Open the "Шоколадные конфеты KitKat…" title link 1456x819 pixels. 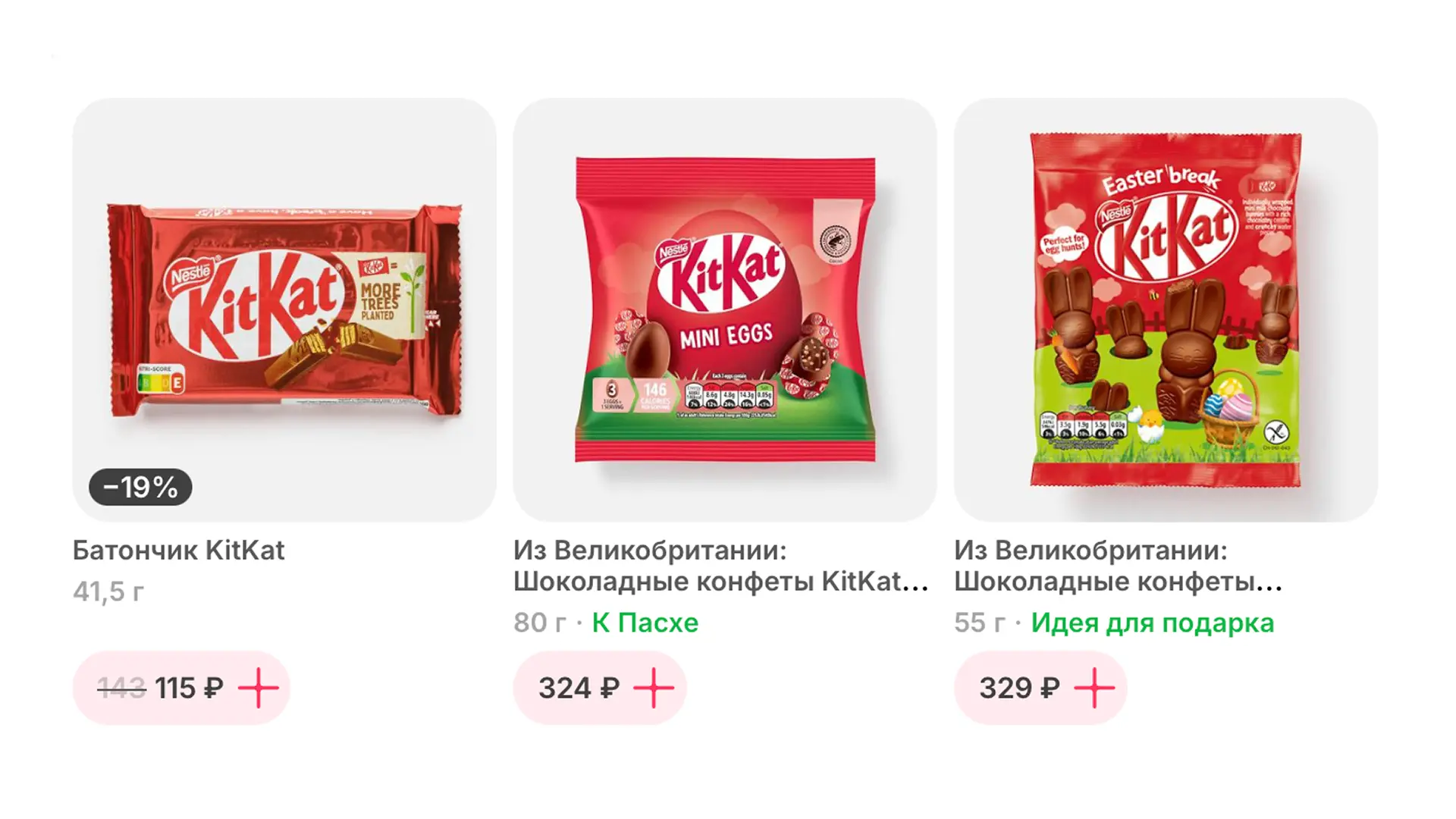point(720,582)
